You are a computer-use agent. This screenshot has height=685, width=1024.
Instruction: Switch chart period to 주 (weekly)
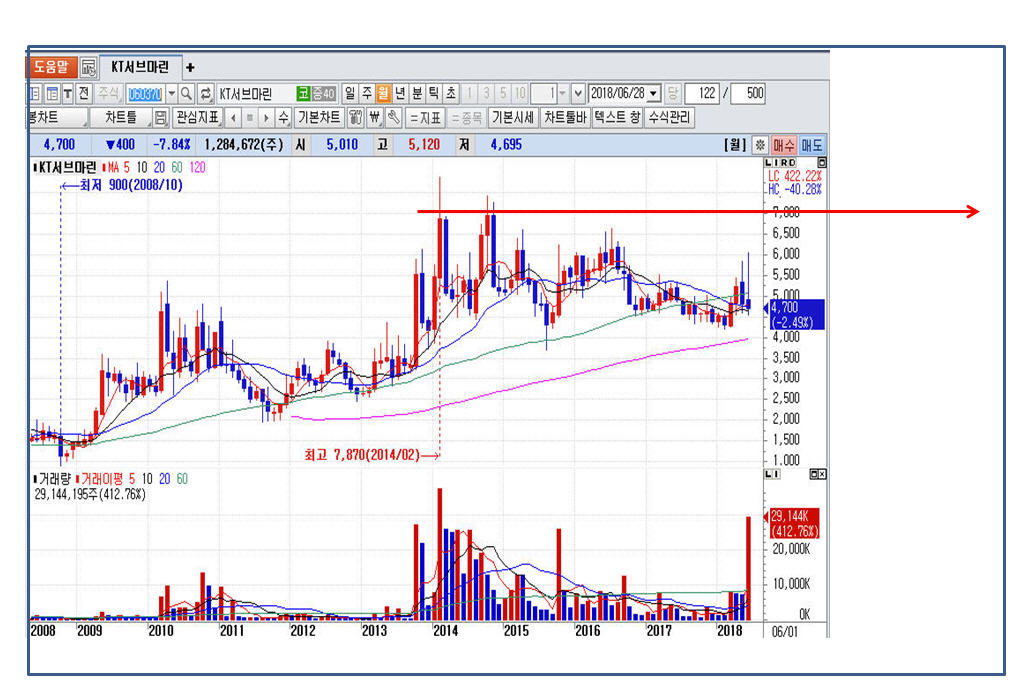[x=367, y=93]
